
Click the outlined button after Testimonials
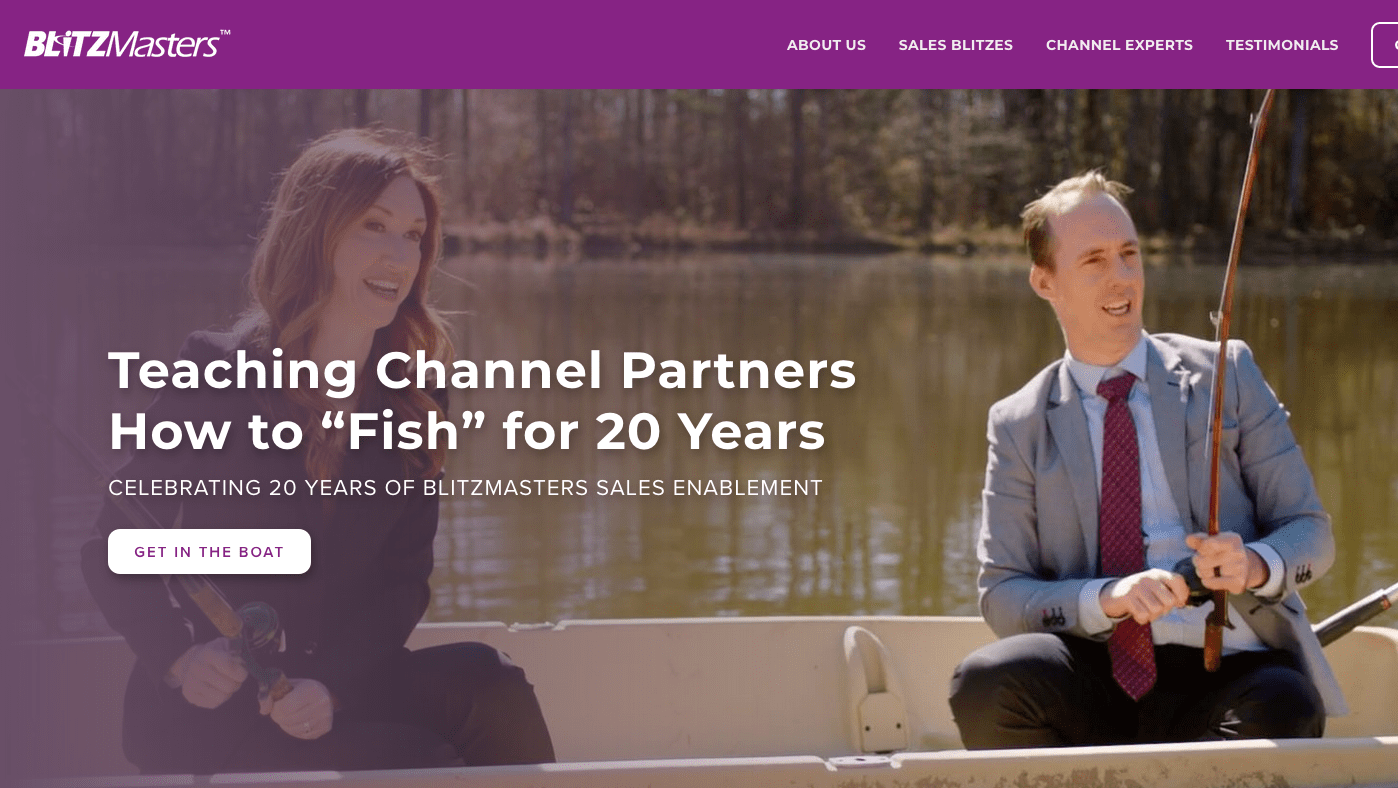[1385, 45]
